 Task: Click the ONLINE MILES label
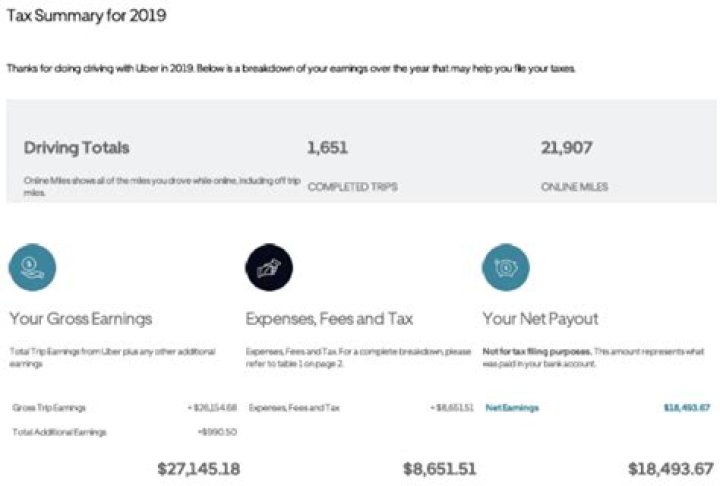[x=577, y=187]
